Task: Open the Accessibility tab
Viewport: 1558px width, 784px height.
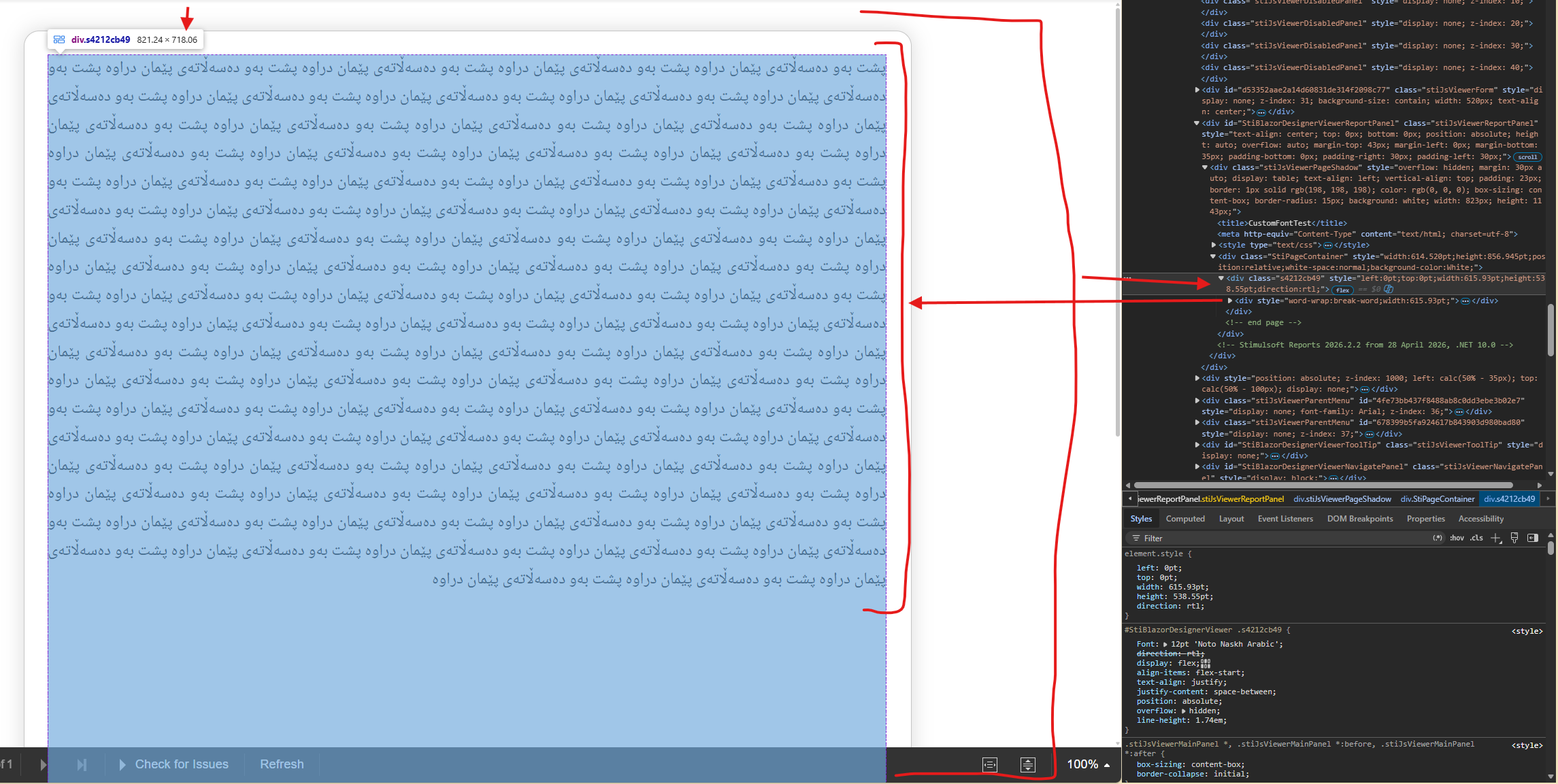Action: pos(1481,519)
